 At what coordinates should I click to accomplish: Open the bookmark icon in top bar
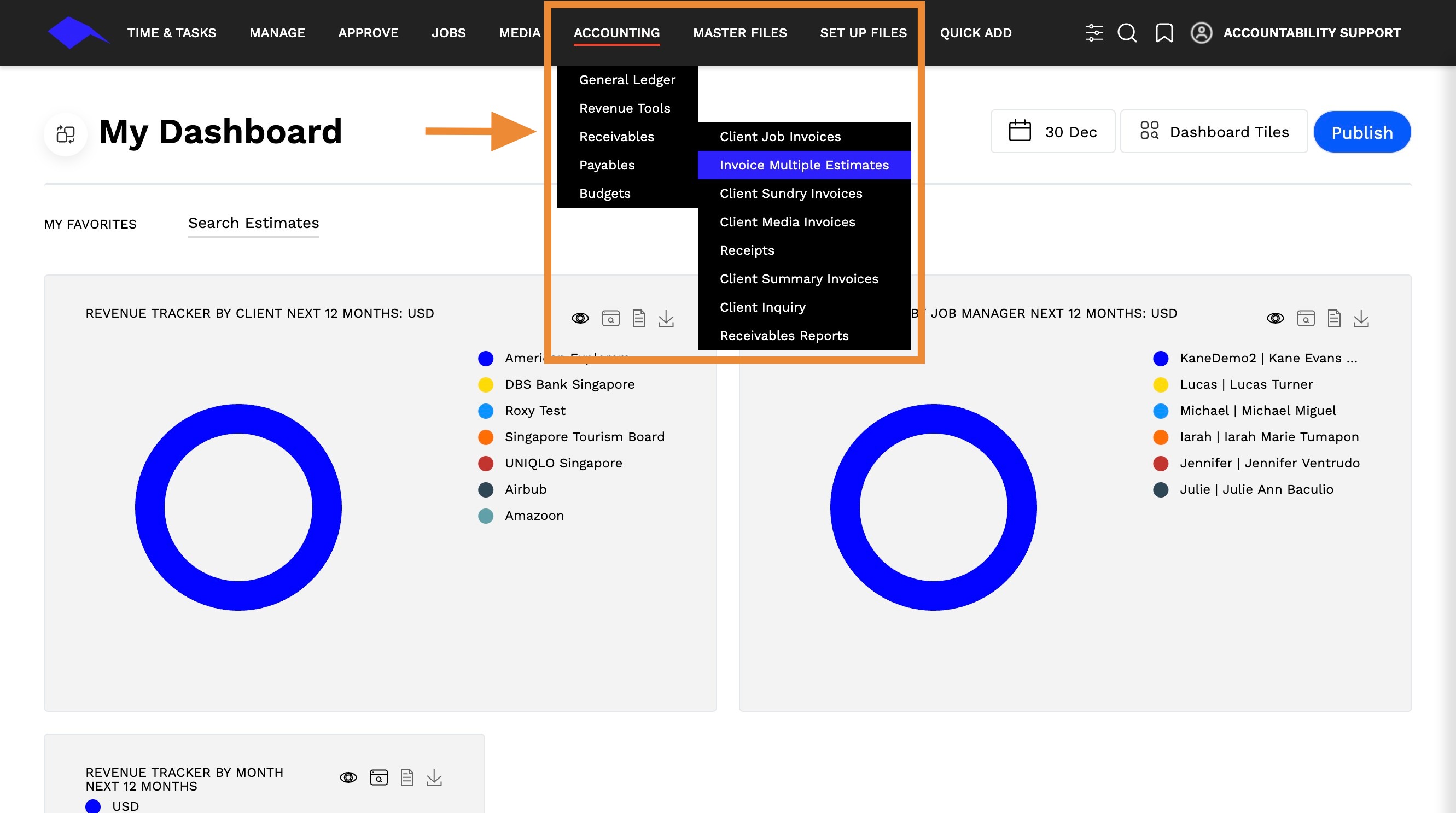[1164, 33]
